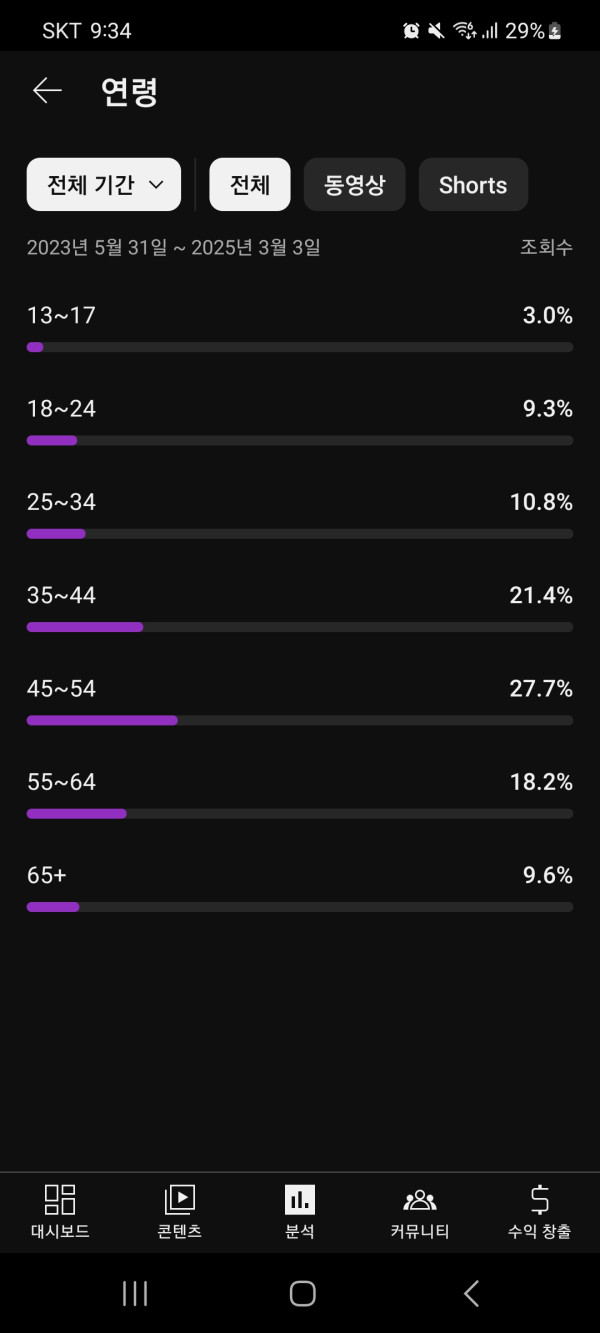
Task: Open the 수익 창출 monetization icon
Action: point(539,1199)
